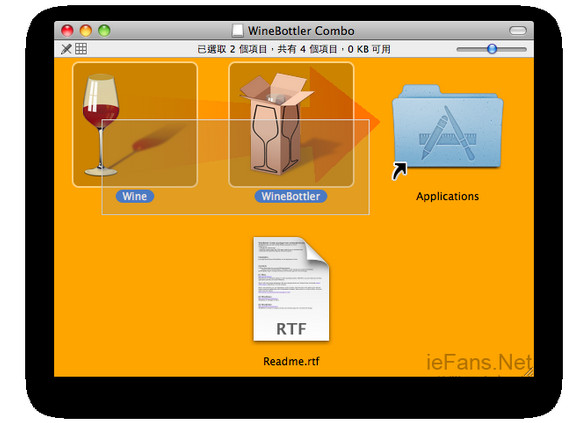Toggle the toolbar with the pill button

tap(518, 31)
